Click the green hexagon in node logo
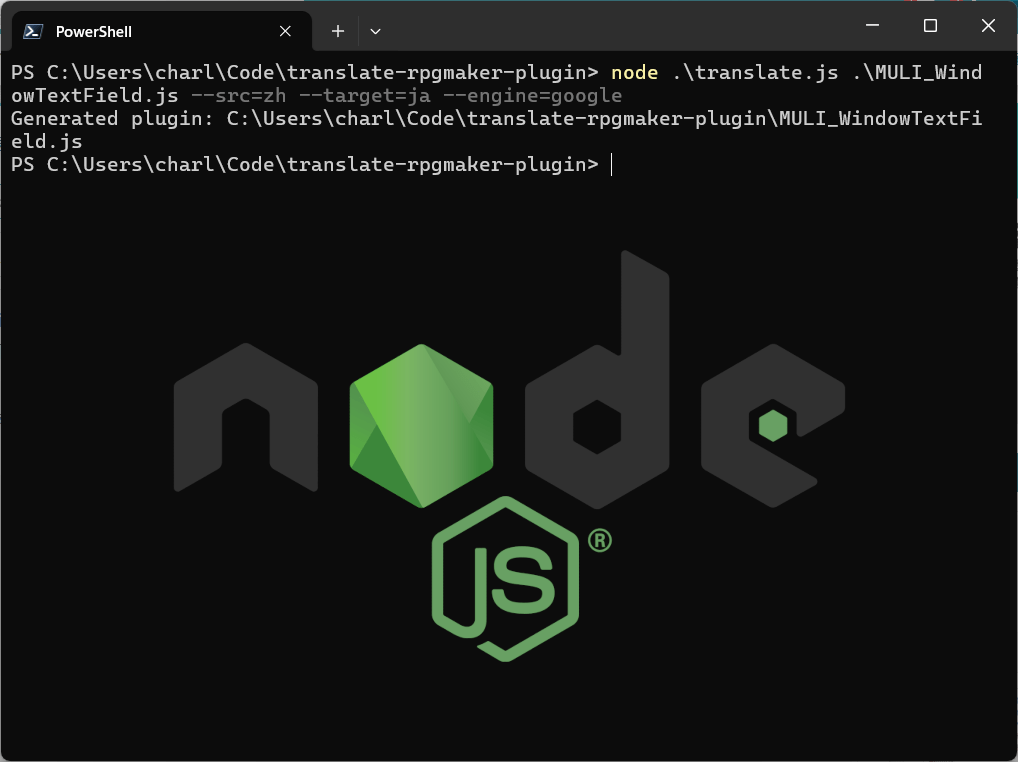Image resolution: width=1018 pixels, height=762 pixels. coord(421,426)
